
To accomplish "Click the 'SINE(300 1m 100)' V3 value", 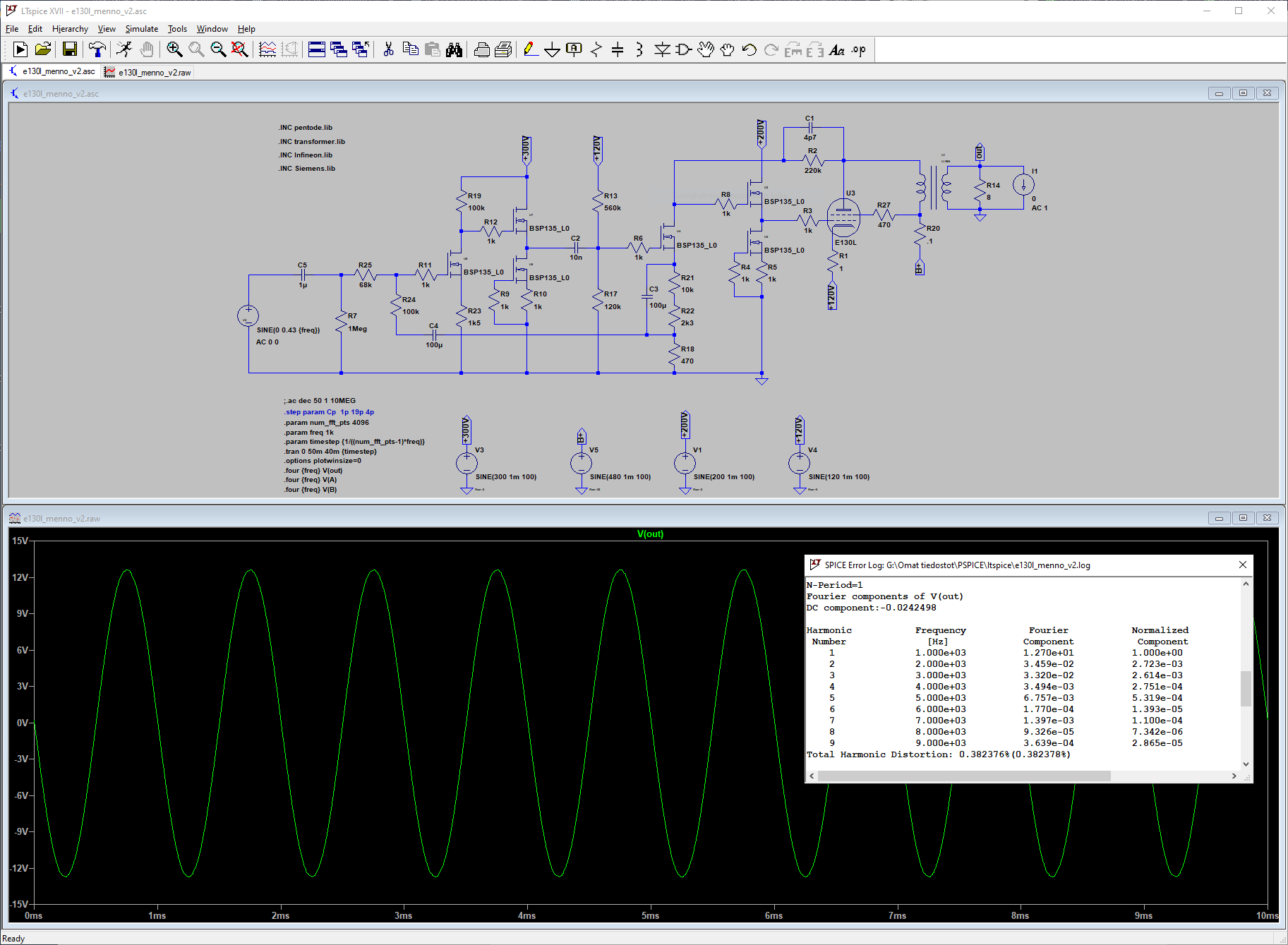I will (x=506, y=477).
